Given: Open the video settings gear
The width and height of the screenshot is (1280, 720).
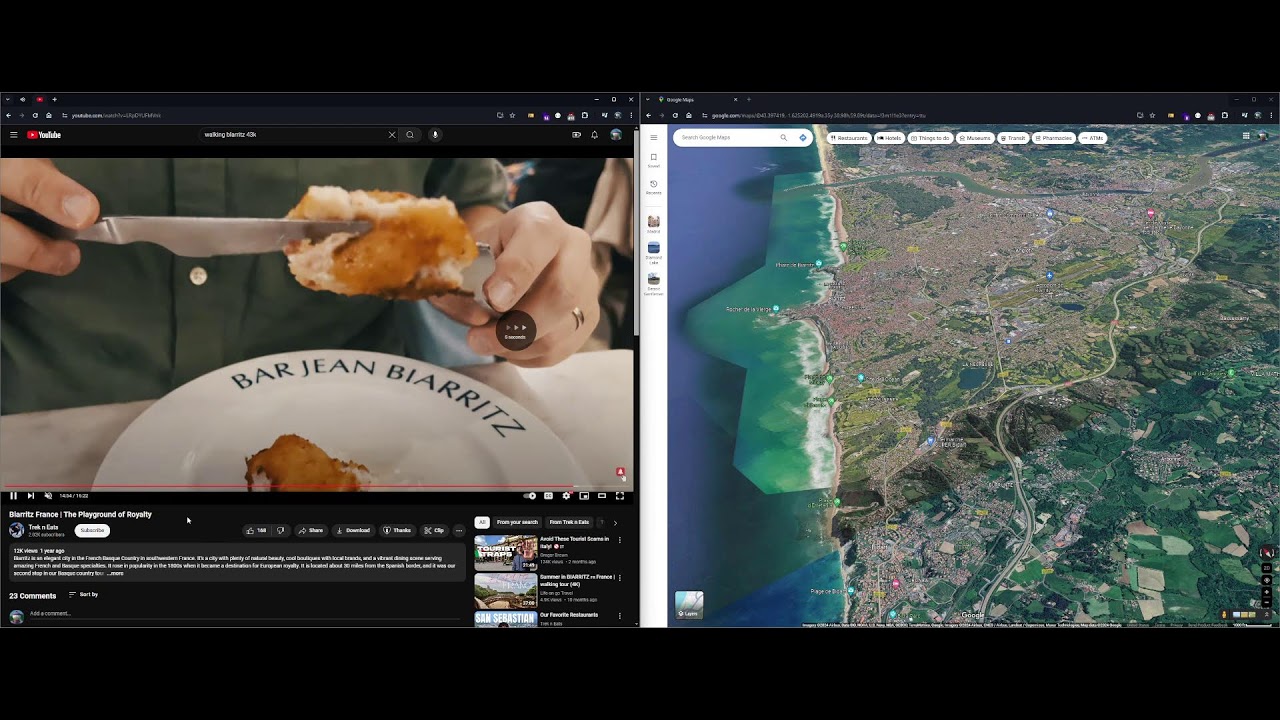Looking at the screenshot, I should tap(566, 496).
